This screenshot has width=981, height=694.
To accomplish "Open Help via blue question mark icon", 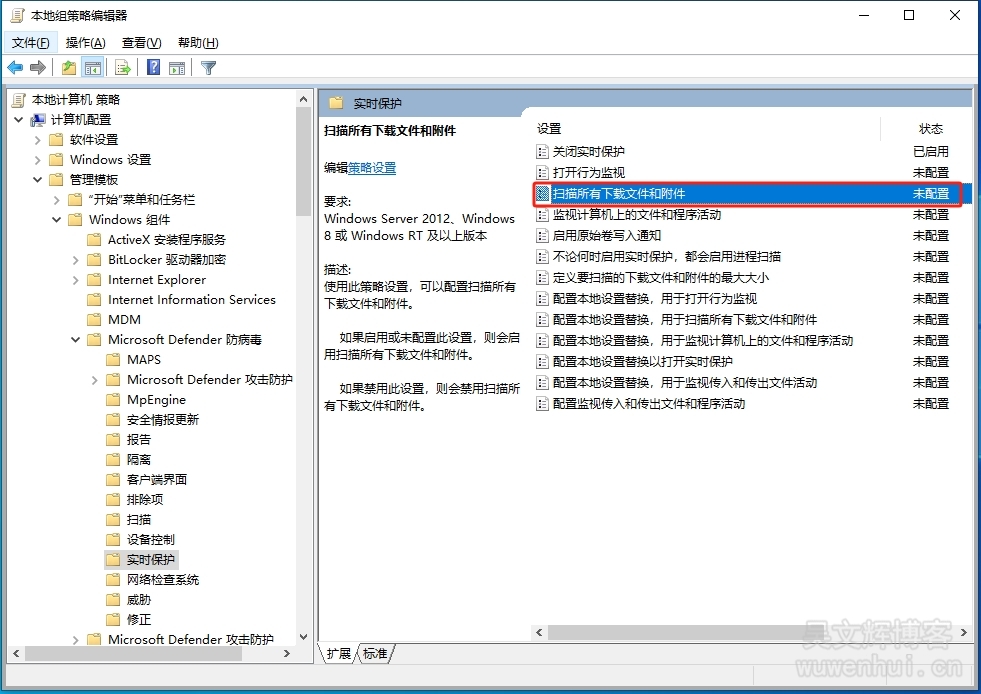I will [x=154, y=68].
